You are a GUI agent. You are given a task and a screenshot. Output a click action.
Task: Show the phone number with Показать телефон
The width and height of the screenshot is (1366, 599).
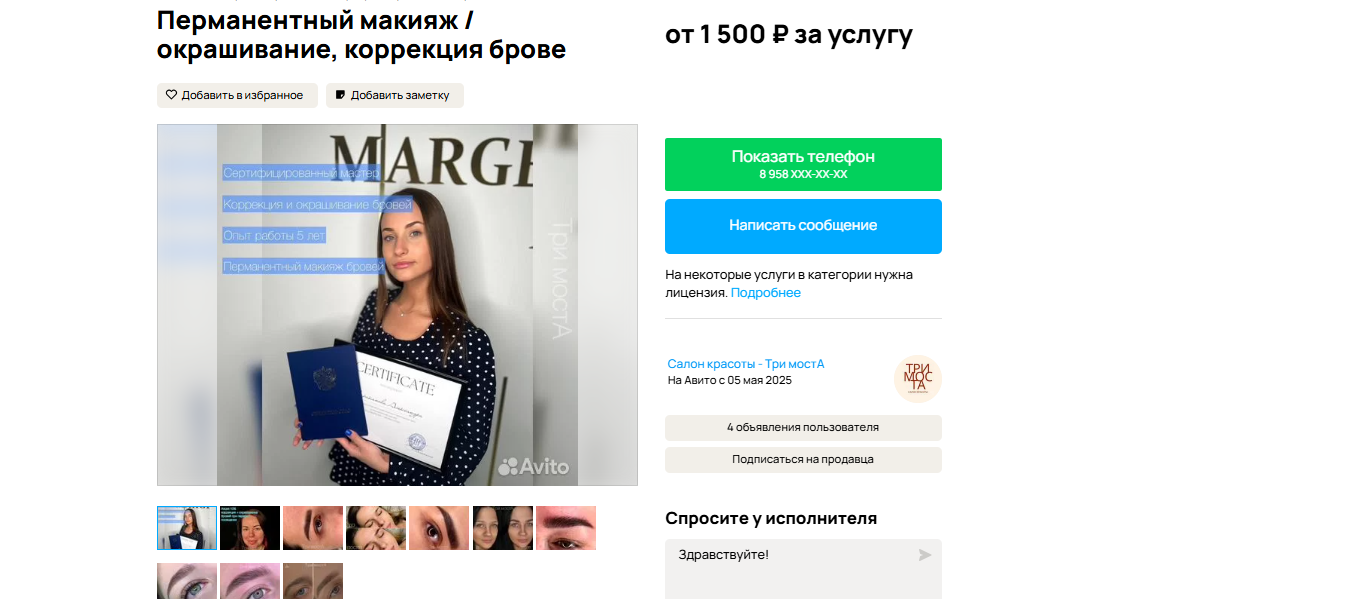pyautogui.click(x=803, y=164)
